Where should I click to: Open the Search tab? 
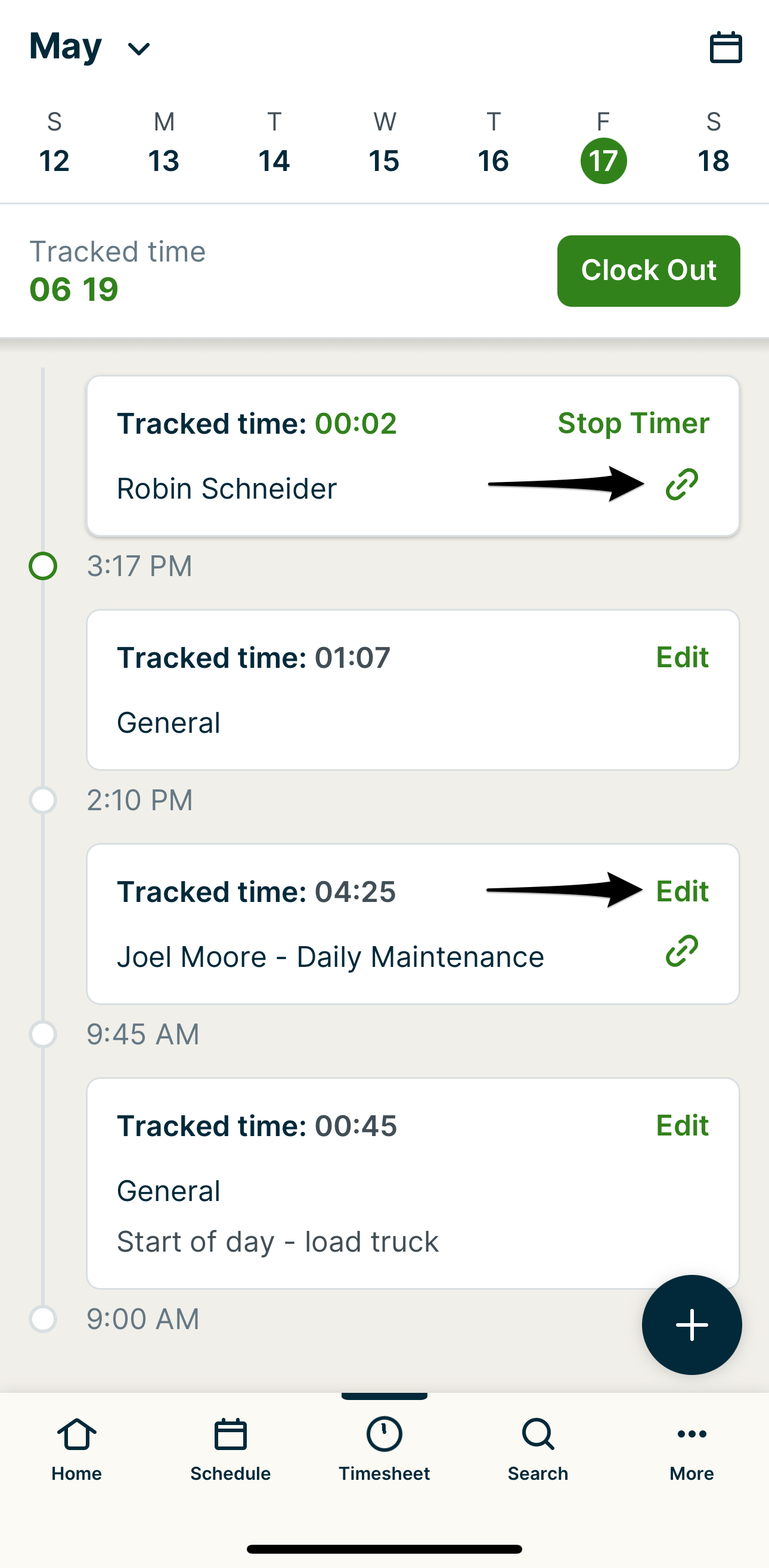pos(538,1449)
